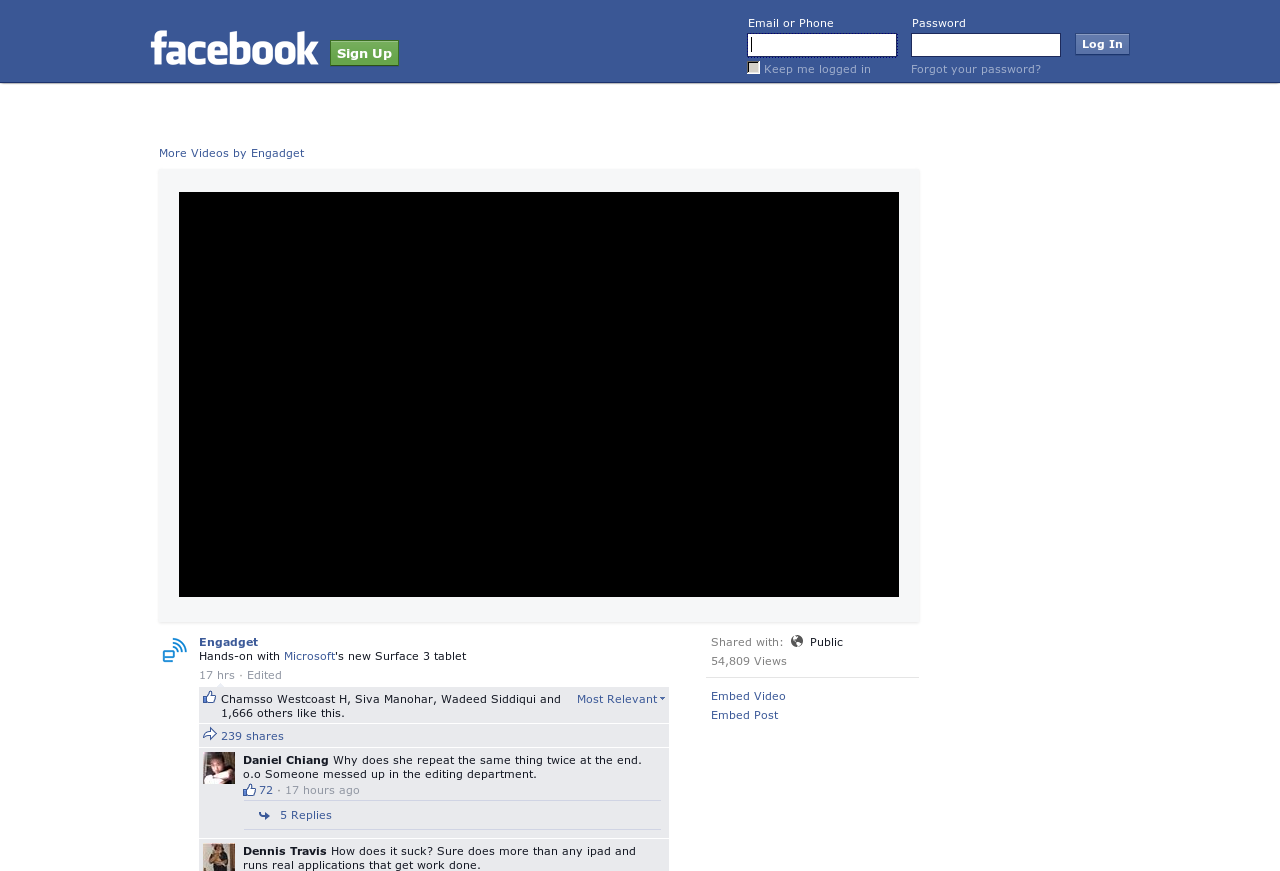Screen dimensions: 1280x871
Task: Click the Keep me logged in label
Action: 817,69
